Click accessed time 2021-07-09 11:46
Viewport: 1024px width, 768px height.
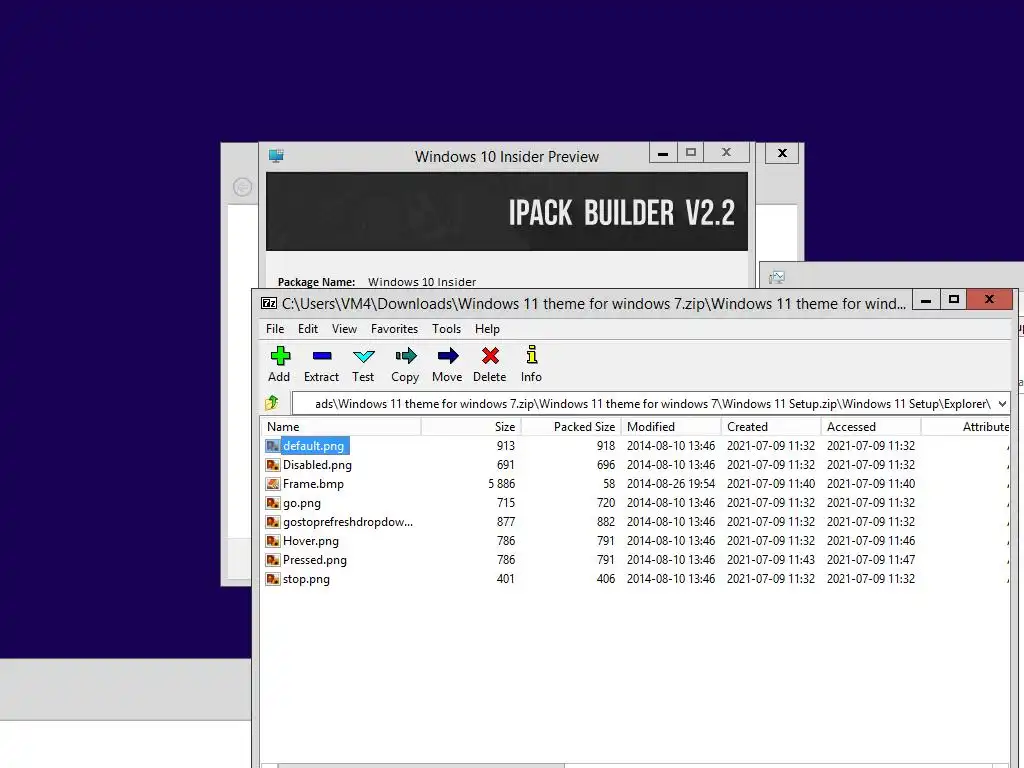point(871,541)
